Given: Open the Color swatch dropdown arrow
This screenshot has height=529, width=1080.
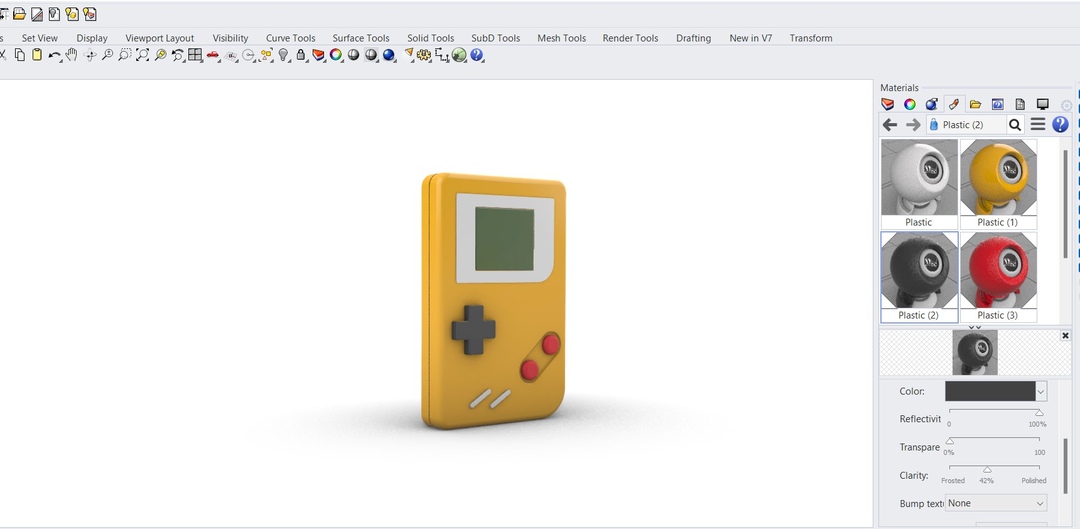Looking at the screenshot, I should pos(1041,391).
